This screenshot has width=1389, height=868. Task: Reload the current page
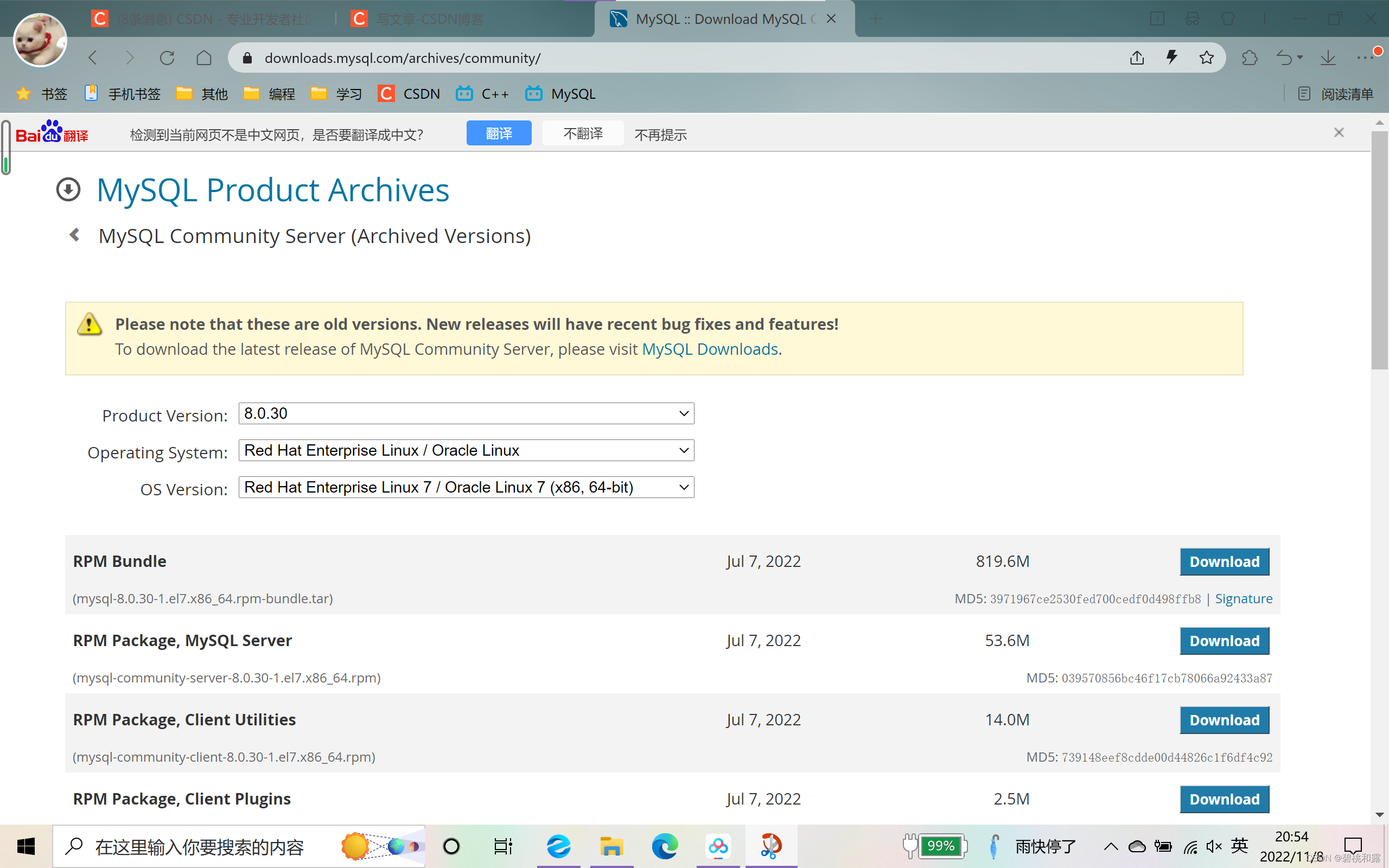click(167, 58)
